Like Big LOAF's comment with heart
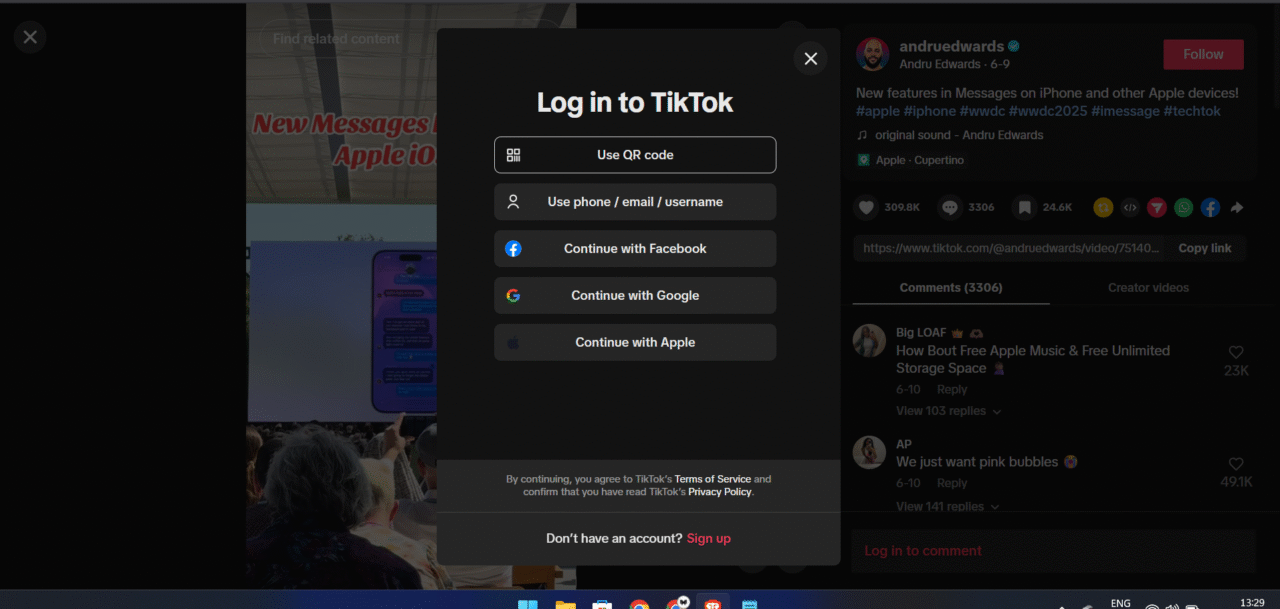Image resolution: width=1280 pixels, height=609 pixels. point(1236,353)
